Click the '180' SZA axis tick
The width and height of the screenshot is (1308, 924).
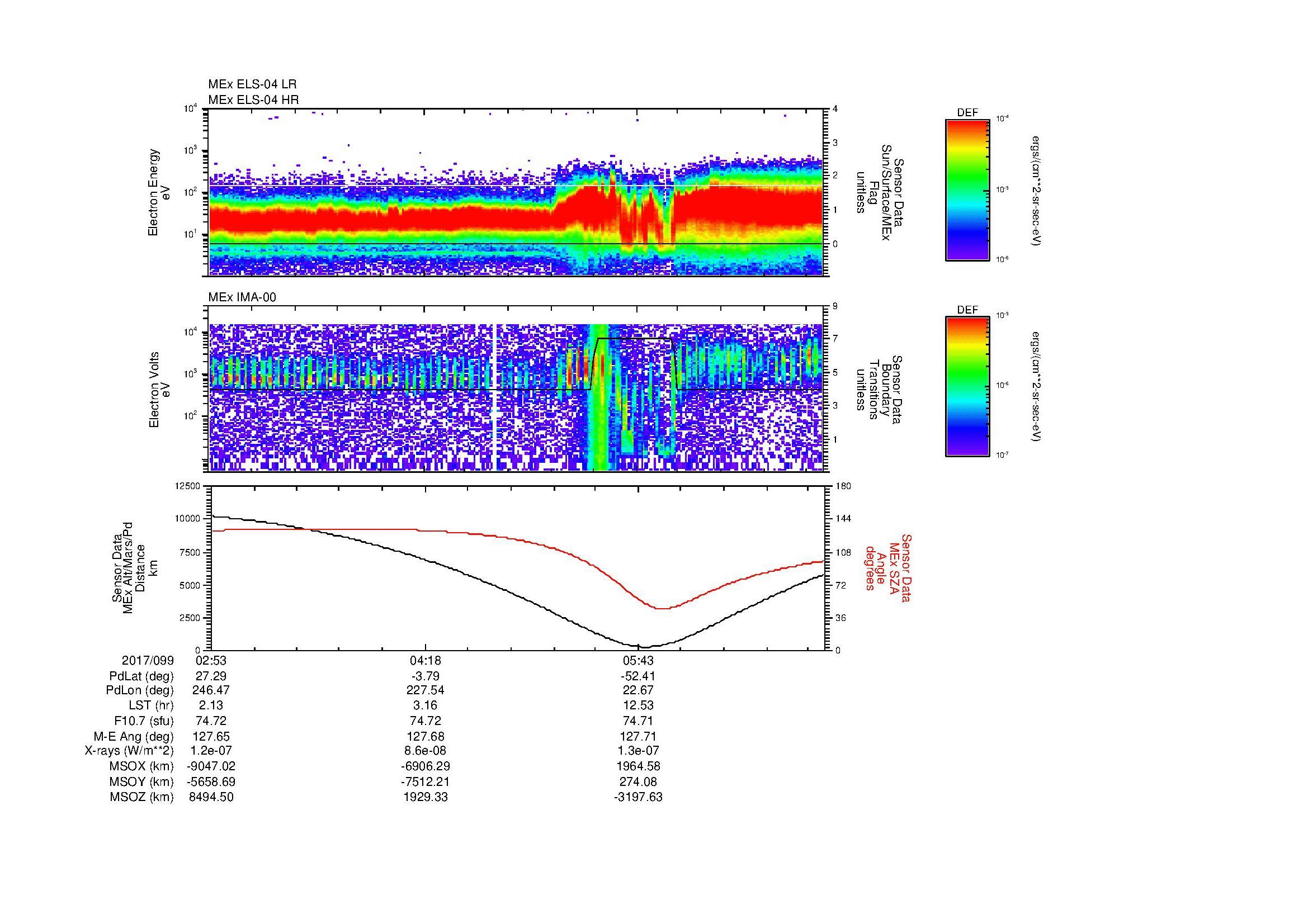tap(843, 486)
